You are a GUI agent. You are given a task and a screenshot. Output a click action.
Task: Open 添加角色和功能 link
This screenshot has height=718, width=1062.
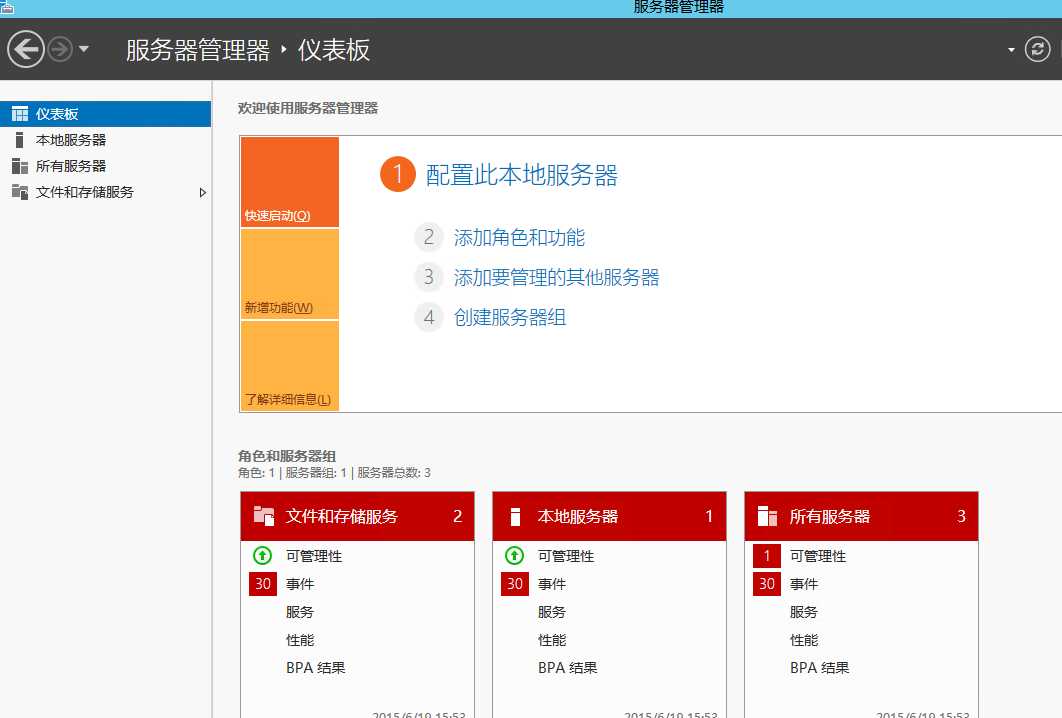[x=519, y=238]
